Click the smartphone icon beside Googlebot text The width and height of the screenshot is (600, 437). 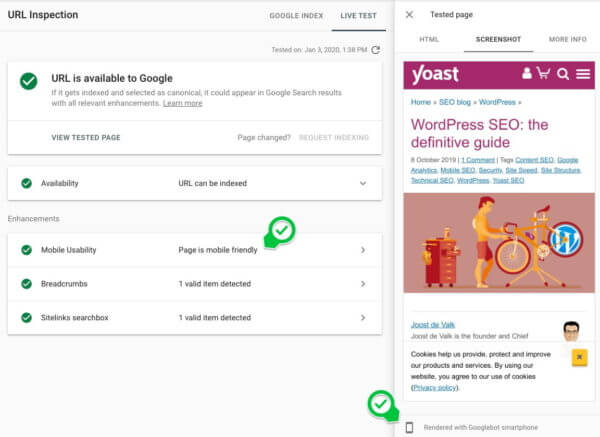coord(409,427)
